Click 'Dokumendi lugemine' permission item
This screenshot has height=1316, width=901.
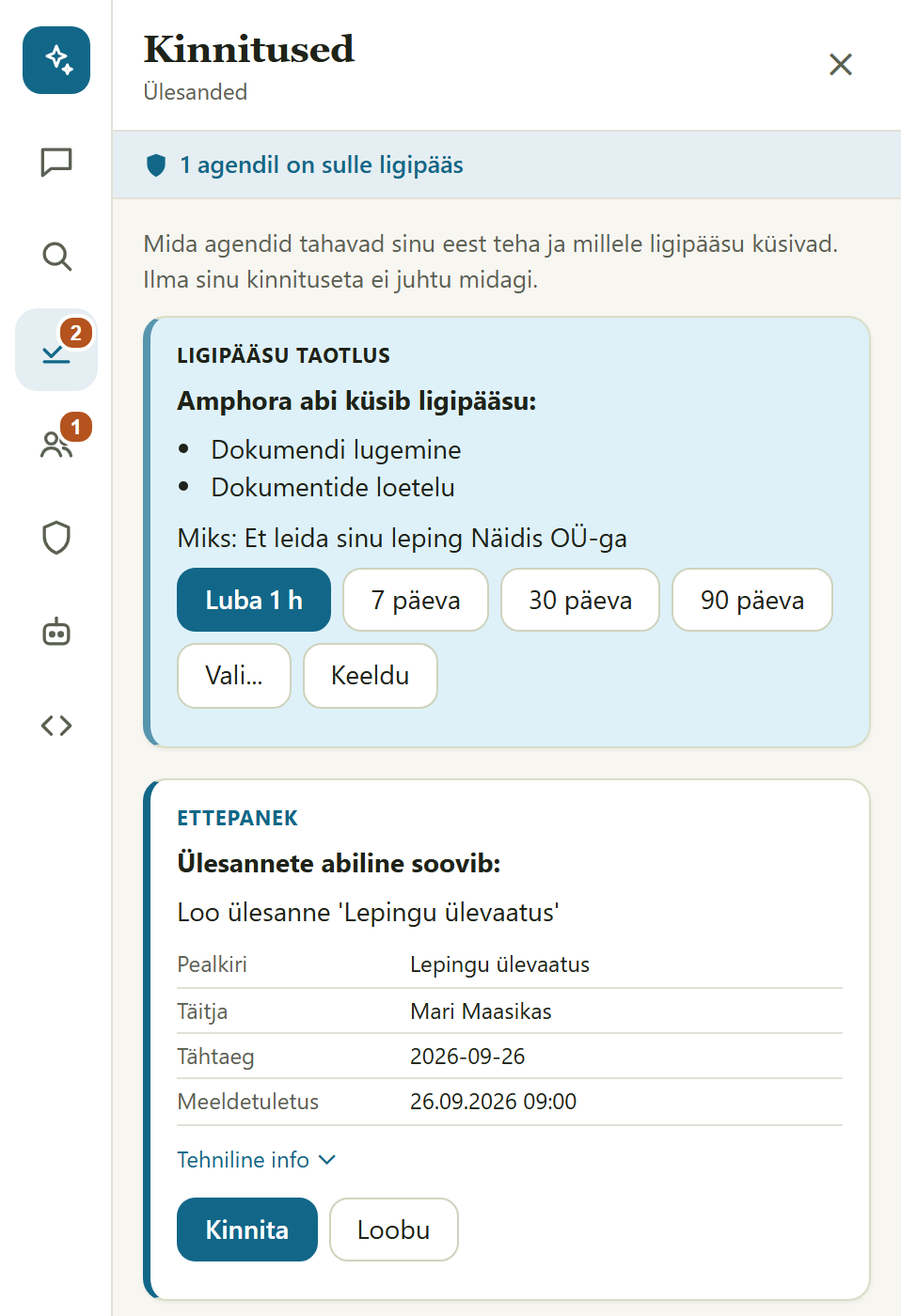point(336,449)
